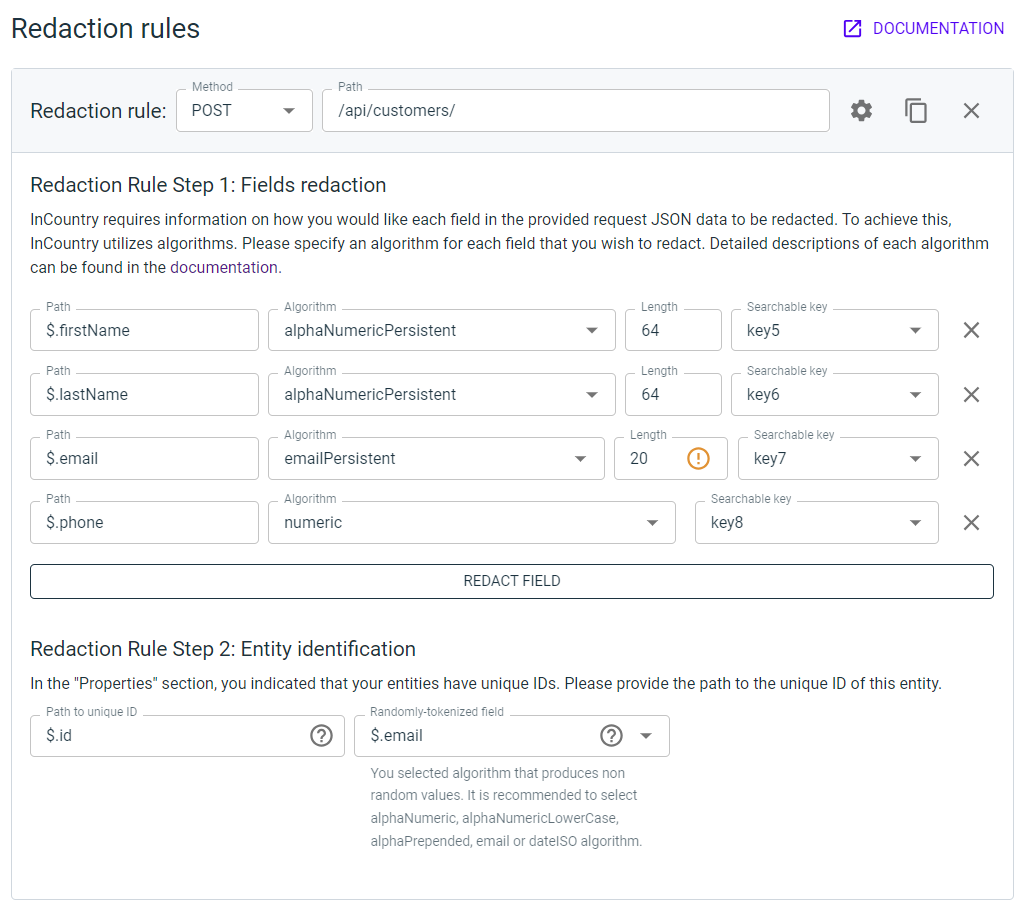
Task: Open the redaction rule settings gear
Action: coord(861,111)
